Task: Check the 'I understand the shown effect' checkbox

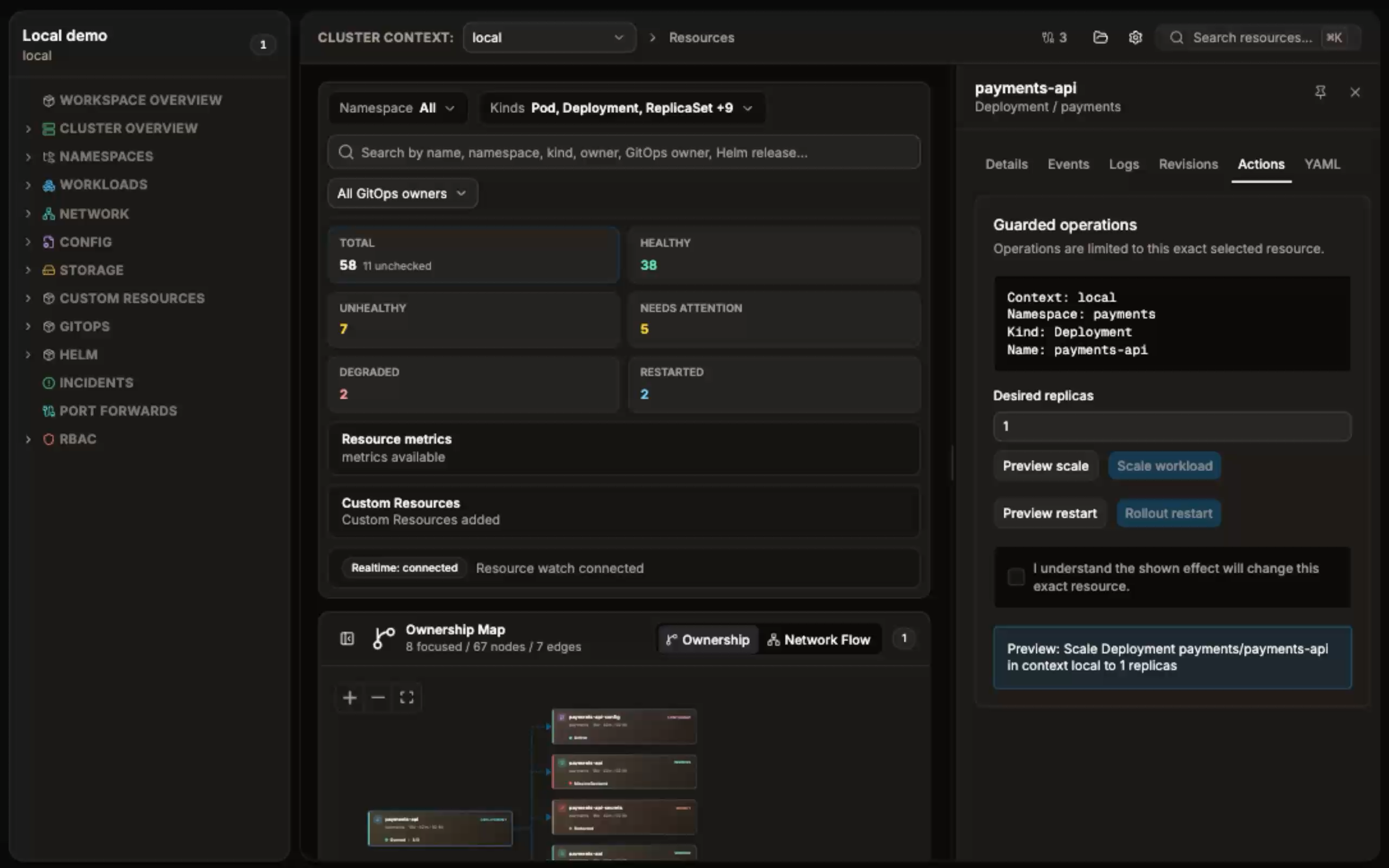Action: tap(1016, 577)
